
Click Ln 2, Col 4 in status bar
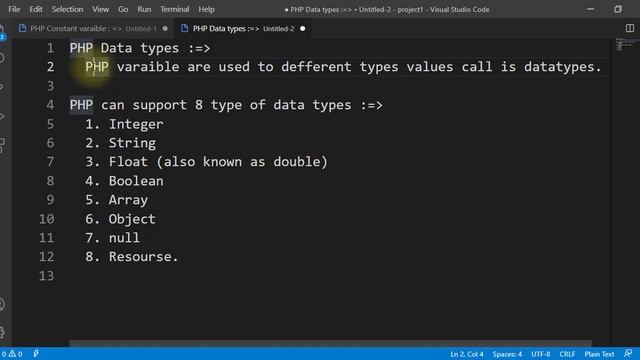[467, 354]
